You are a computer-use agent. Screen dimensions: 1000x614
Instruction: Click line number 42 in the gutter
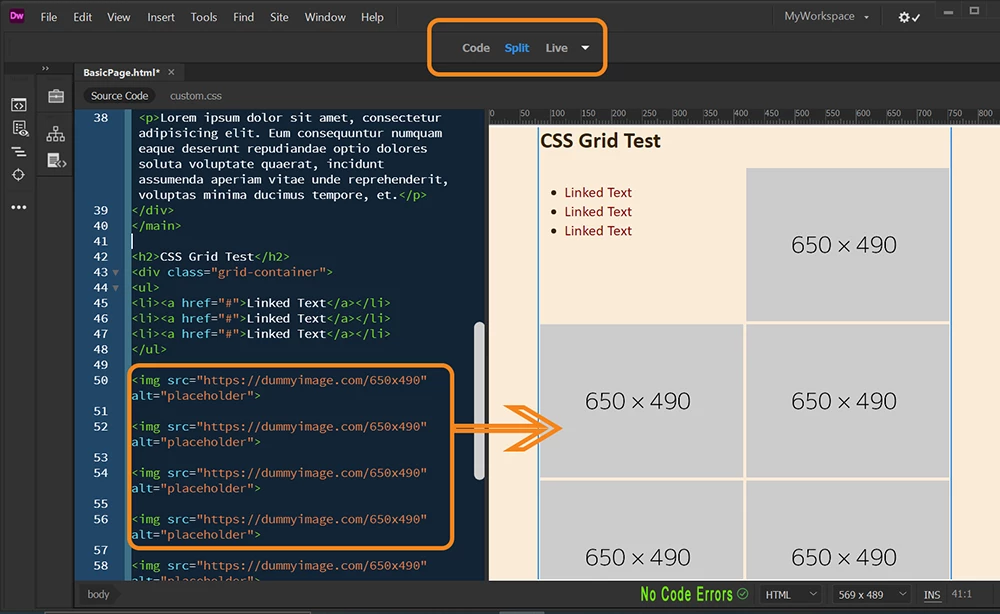101,257
